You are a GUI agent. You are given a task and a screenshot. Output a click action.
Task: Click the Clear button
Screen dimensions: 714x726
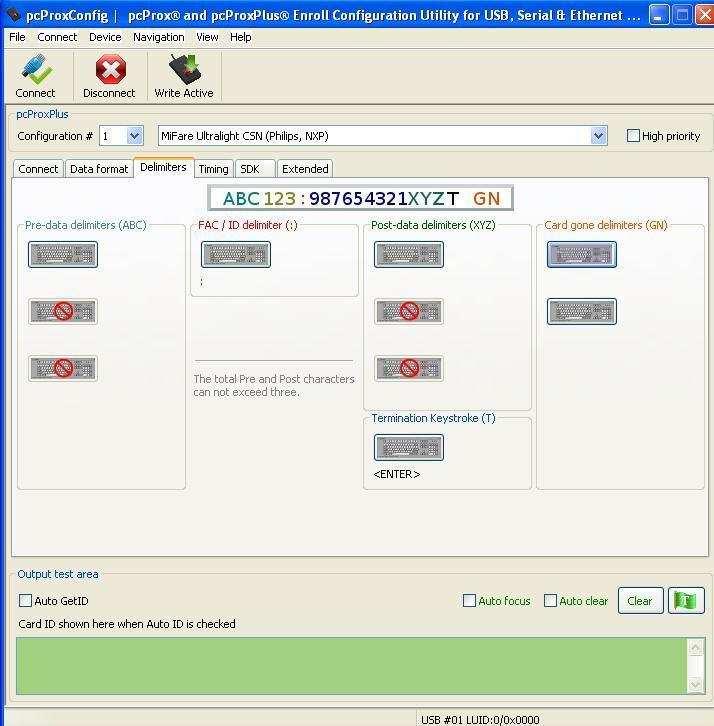[x=640, y=601]
